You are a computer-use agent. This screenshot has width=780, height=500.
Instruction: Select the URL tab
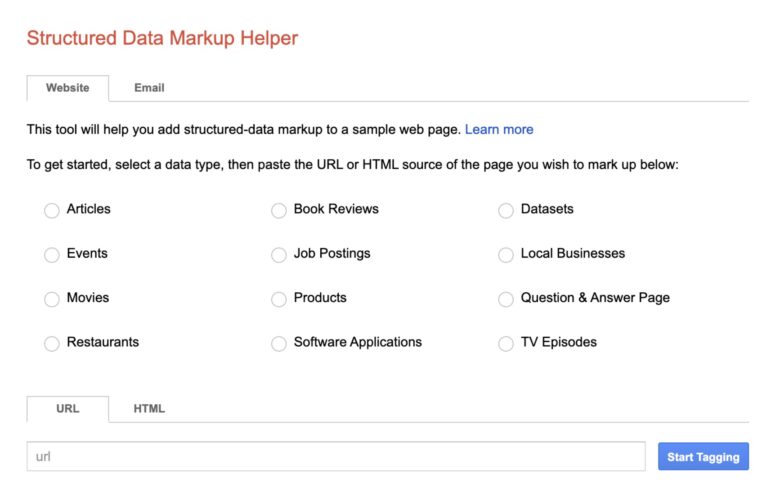(67, 409)
